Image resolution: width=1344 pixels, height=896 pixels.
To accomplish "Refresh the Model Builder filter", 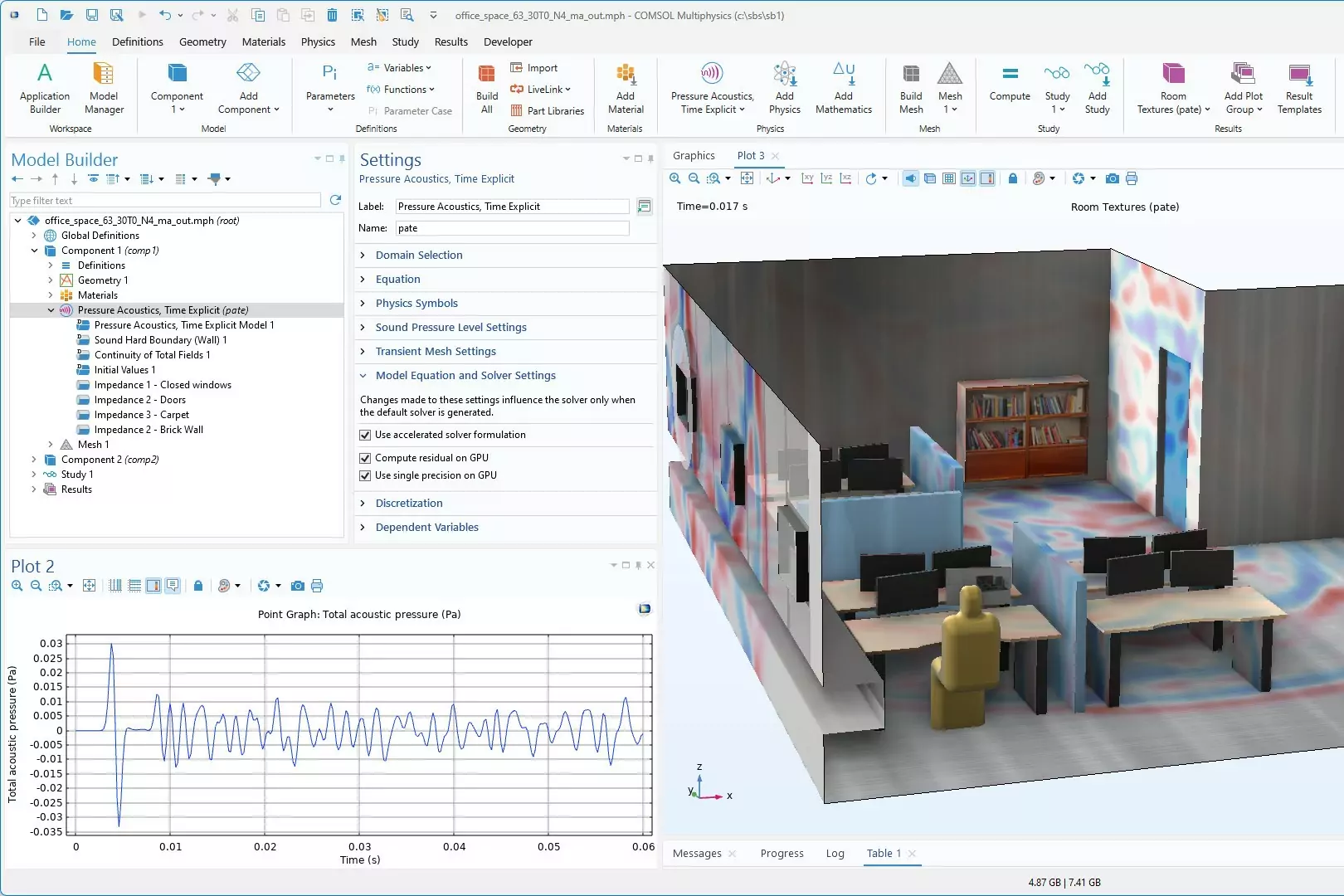I will click(x=335, y=200).
